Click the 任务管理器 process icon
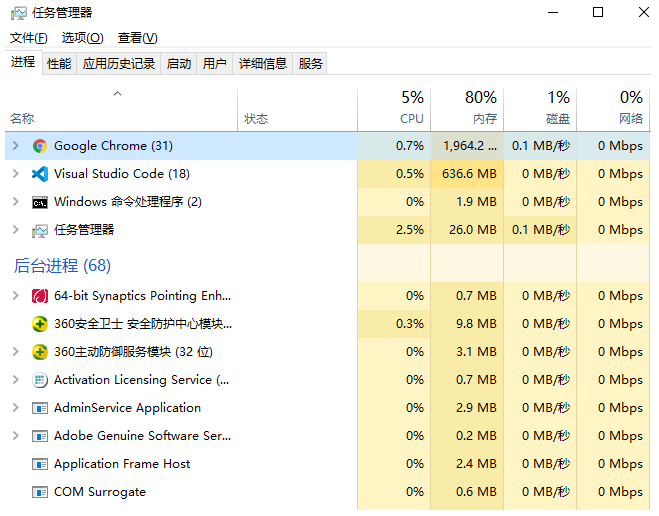This screenshot has height=516, width=659. tap(40, 230)
